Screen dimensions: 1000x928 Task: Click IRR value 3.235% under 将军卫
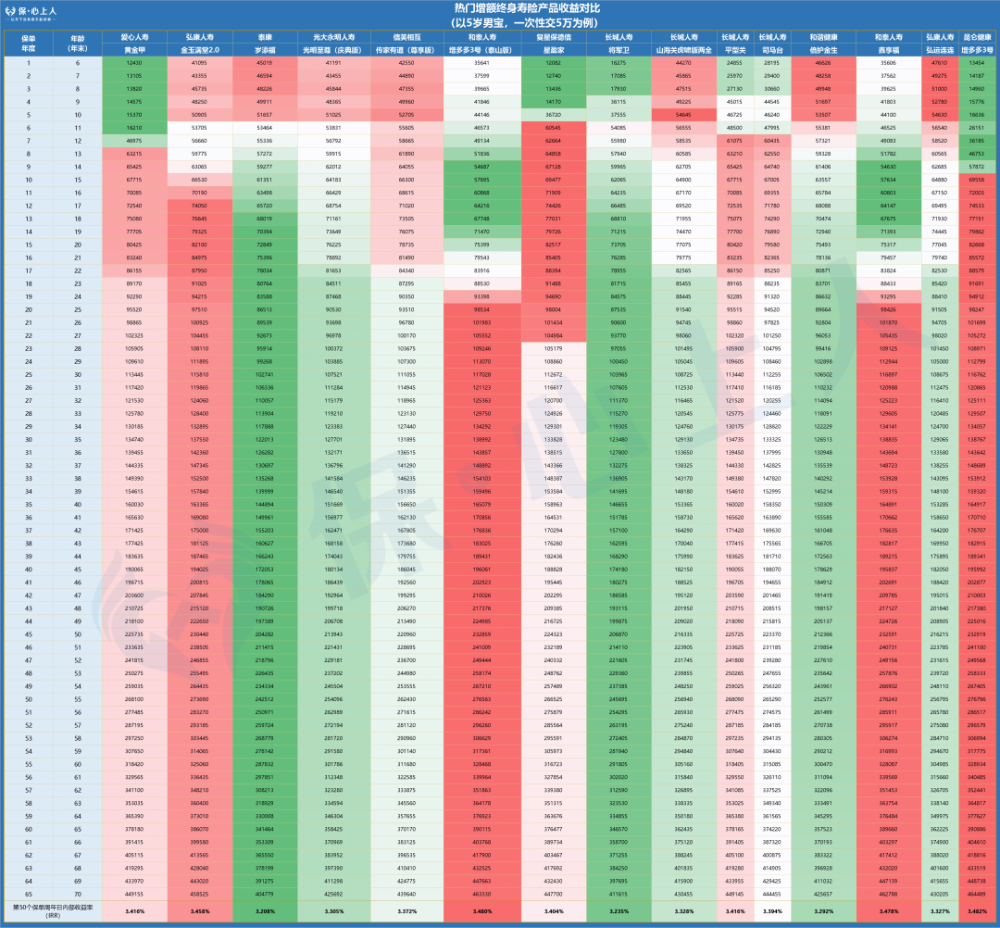coord(618,911)
